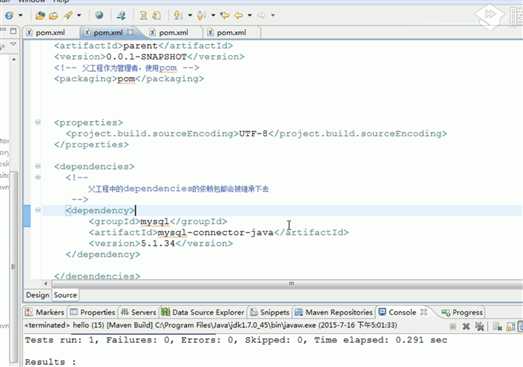Click the terminated hello Maven Build label
Image resolution: width=523 pixels, height=367 pixels.
point(211,325)
